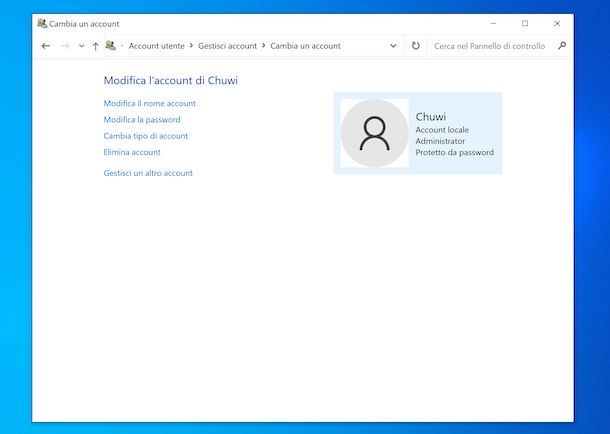Expand the chevron after Gestisci account
This screenshot has width=610, height=434.
[x=263, y=46]
